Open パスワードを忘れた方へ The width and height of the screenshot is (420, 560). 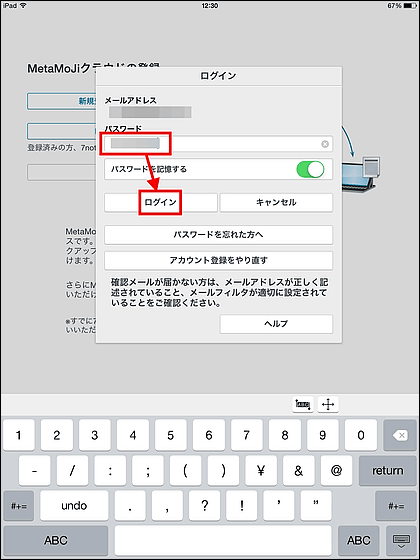click(x=219, y=235)
